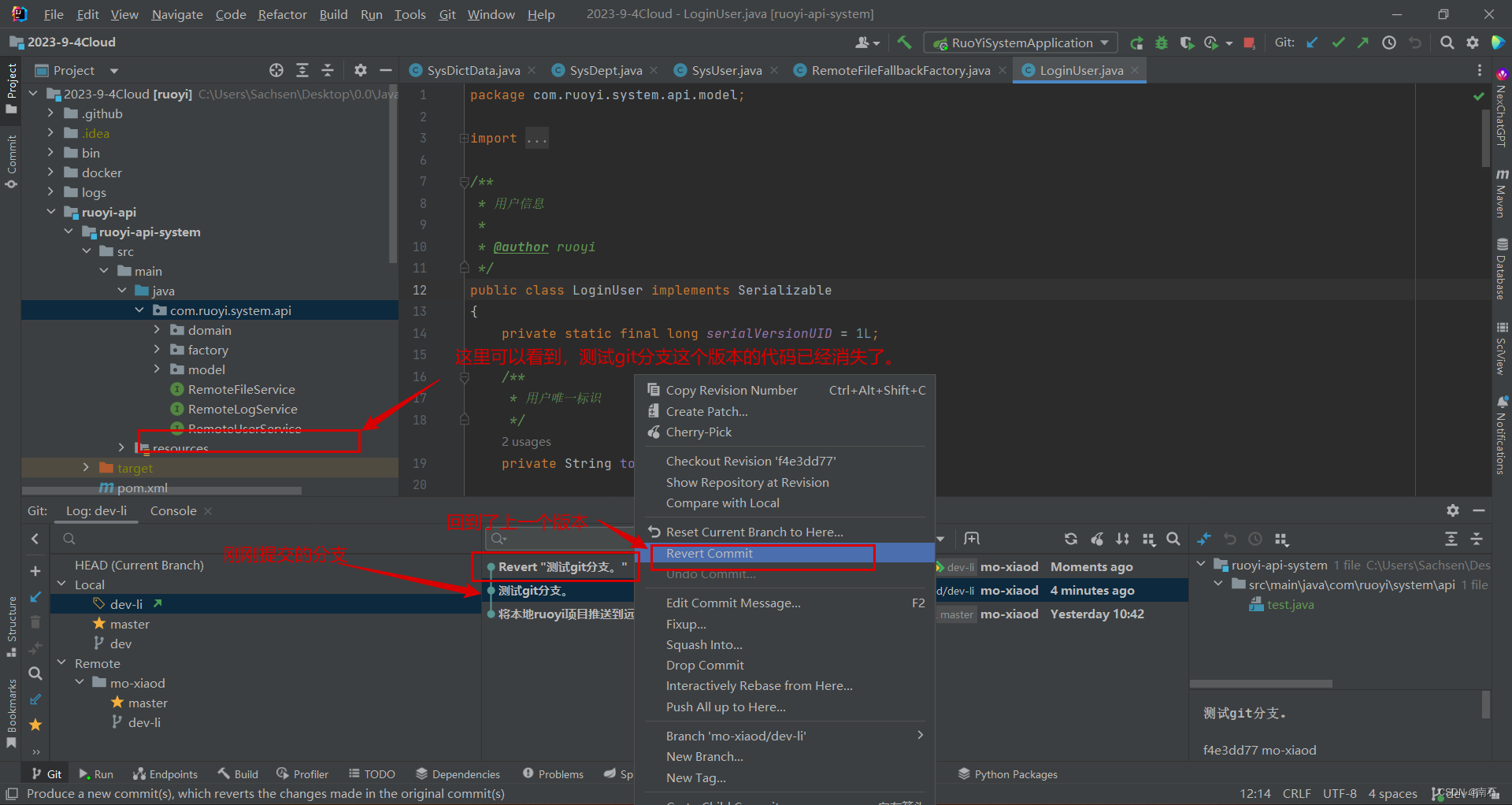Collapse the Remote branches group
Viewport: 1512px width, 805px height.
[62, 663]
